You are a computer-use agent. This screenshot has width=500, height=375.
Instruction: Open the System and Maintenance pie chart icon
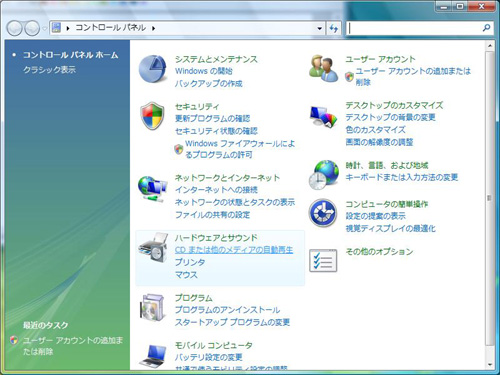click(153, 69)
